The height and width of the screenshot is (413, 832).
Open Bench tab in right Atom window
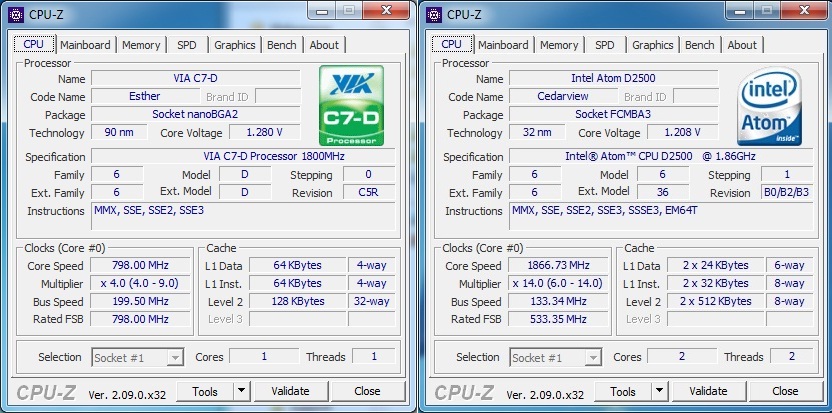pyautogui.click(x=700, y=45)
